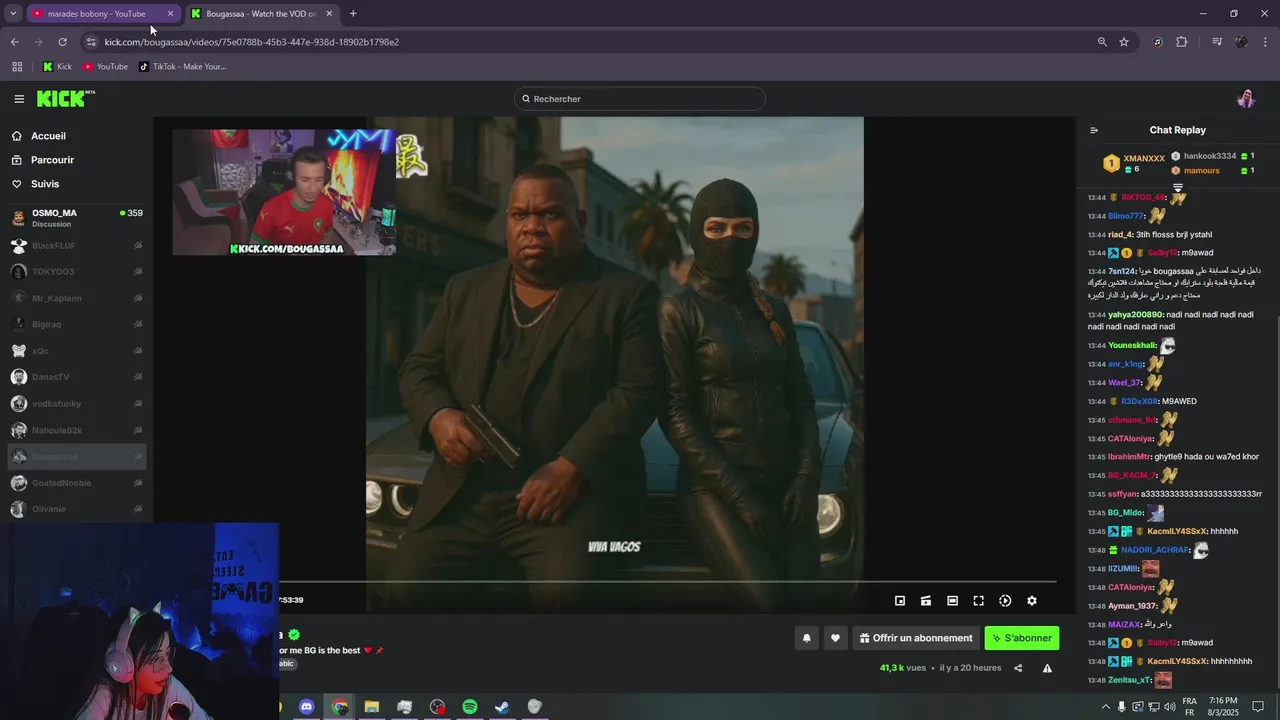
Task: Open playback speed control in player
Action: 1005,601
